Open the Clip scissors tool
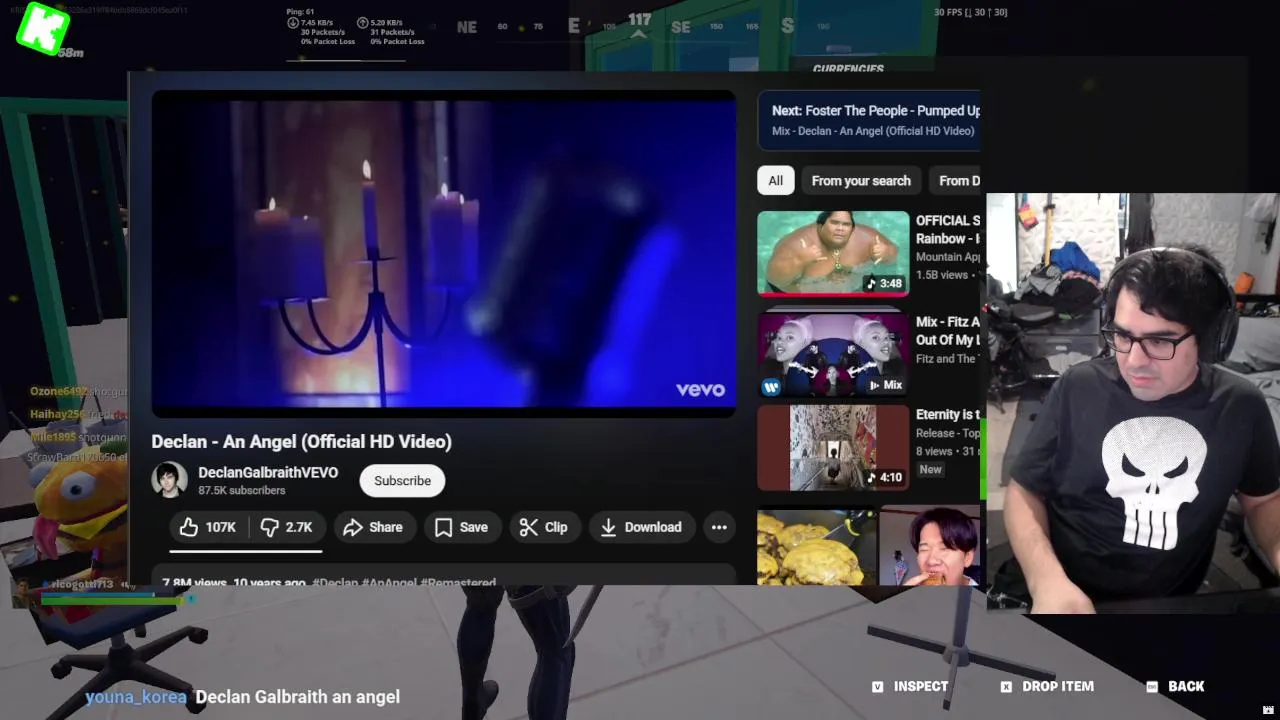The height and width of the screenshot is (720, 1280). [x=544, y=527]
